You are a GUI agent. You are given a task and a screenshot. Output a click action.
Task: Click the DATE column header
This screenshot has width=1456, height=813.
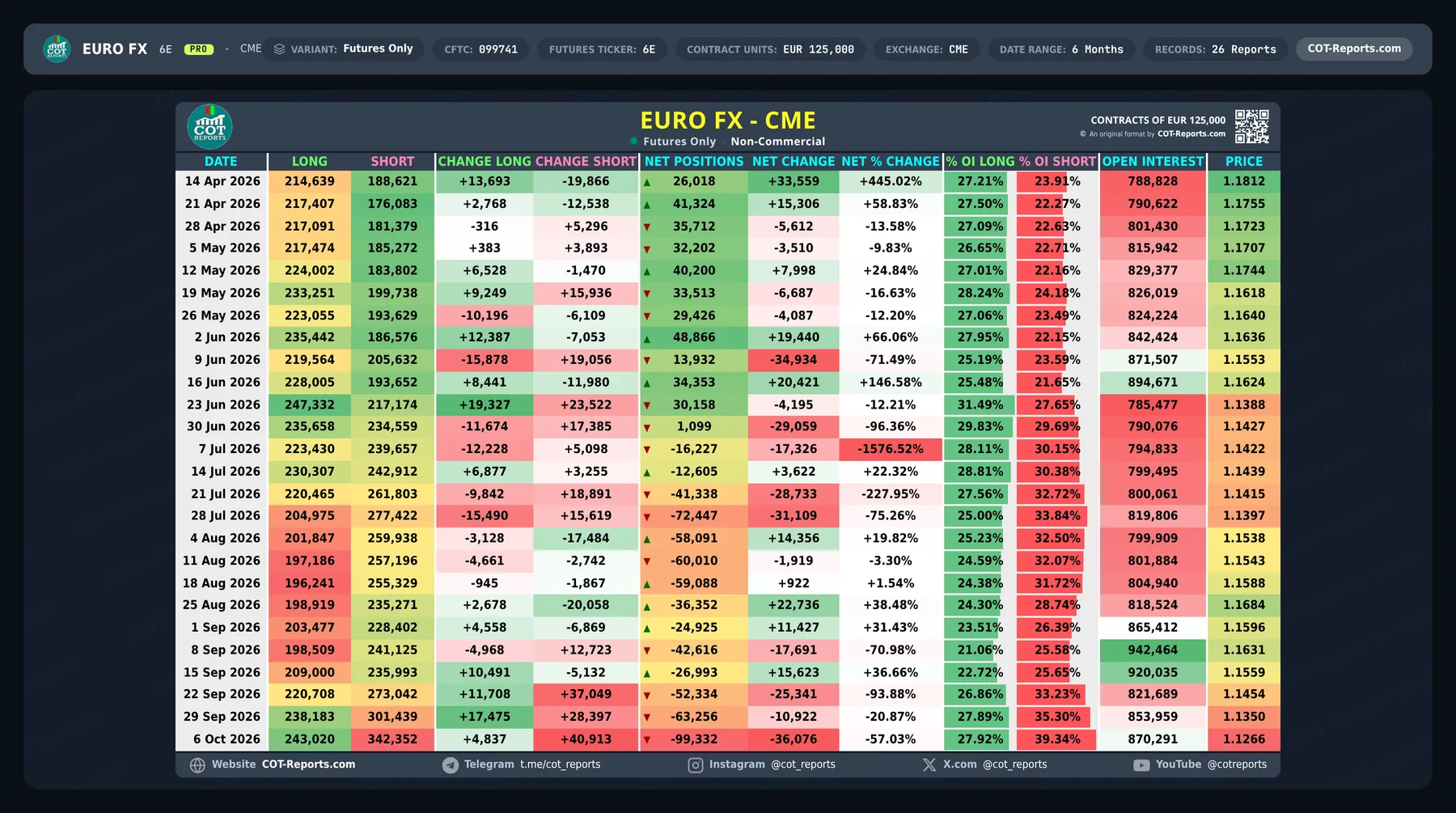tap(221, 161)
